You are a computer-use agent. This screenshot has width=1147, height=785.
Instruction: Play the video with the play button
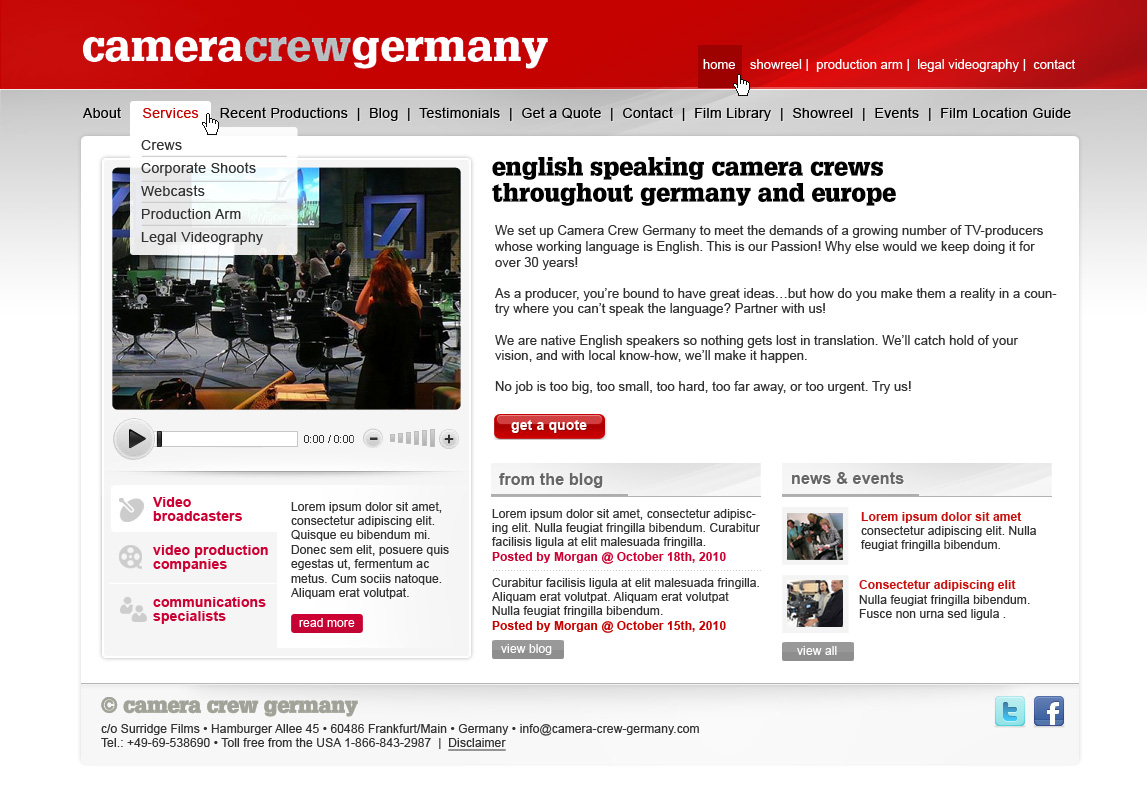134,439
